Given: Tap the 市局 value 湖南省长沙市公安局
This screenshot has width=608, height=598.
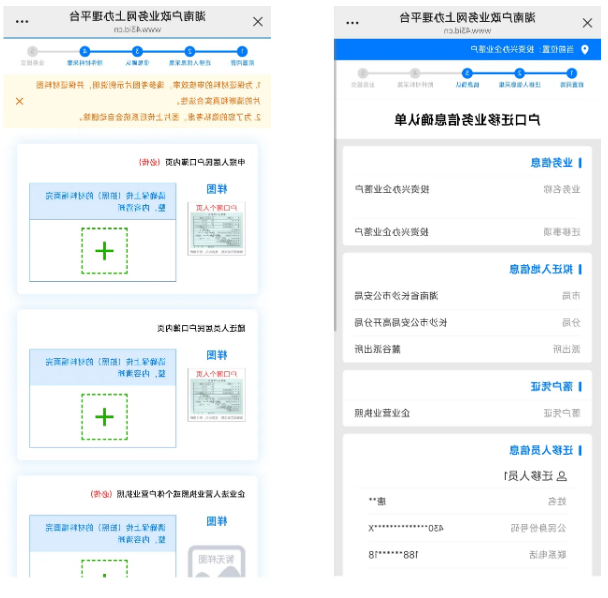Looking at the screenshot, I should 396,296.
